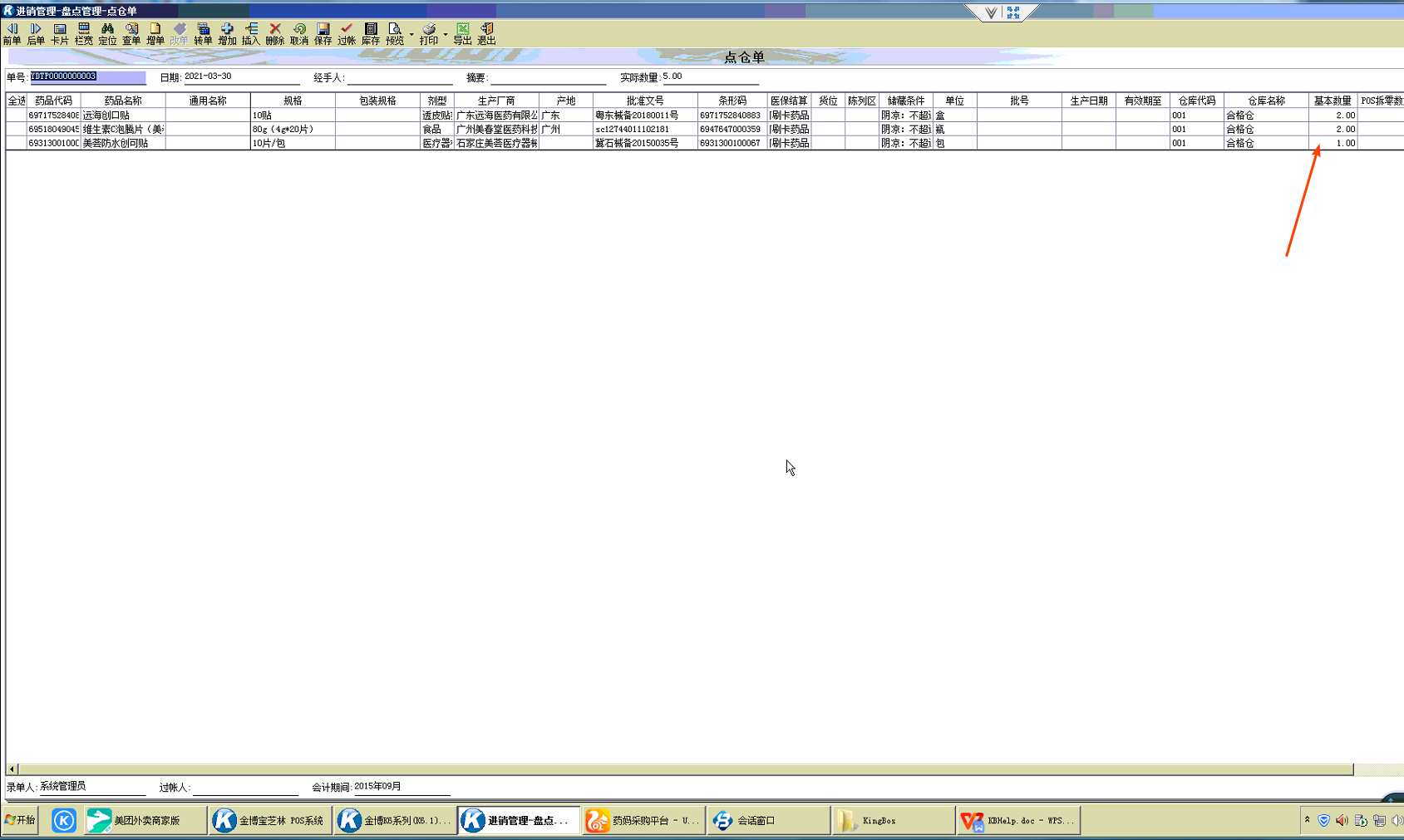Click the 条形码 column header

click(732, 101)
